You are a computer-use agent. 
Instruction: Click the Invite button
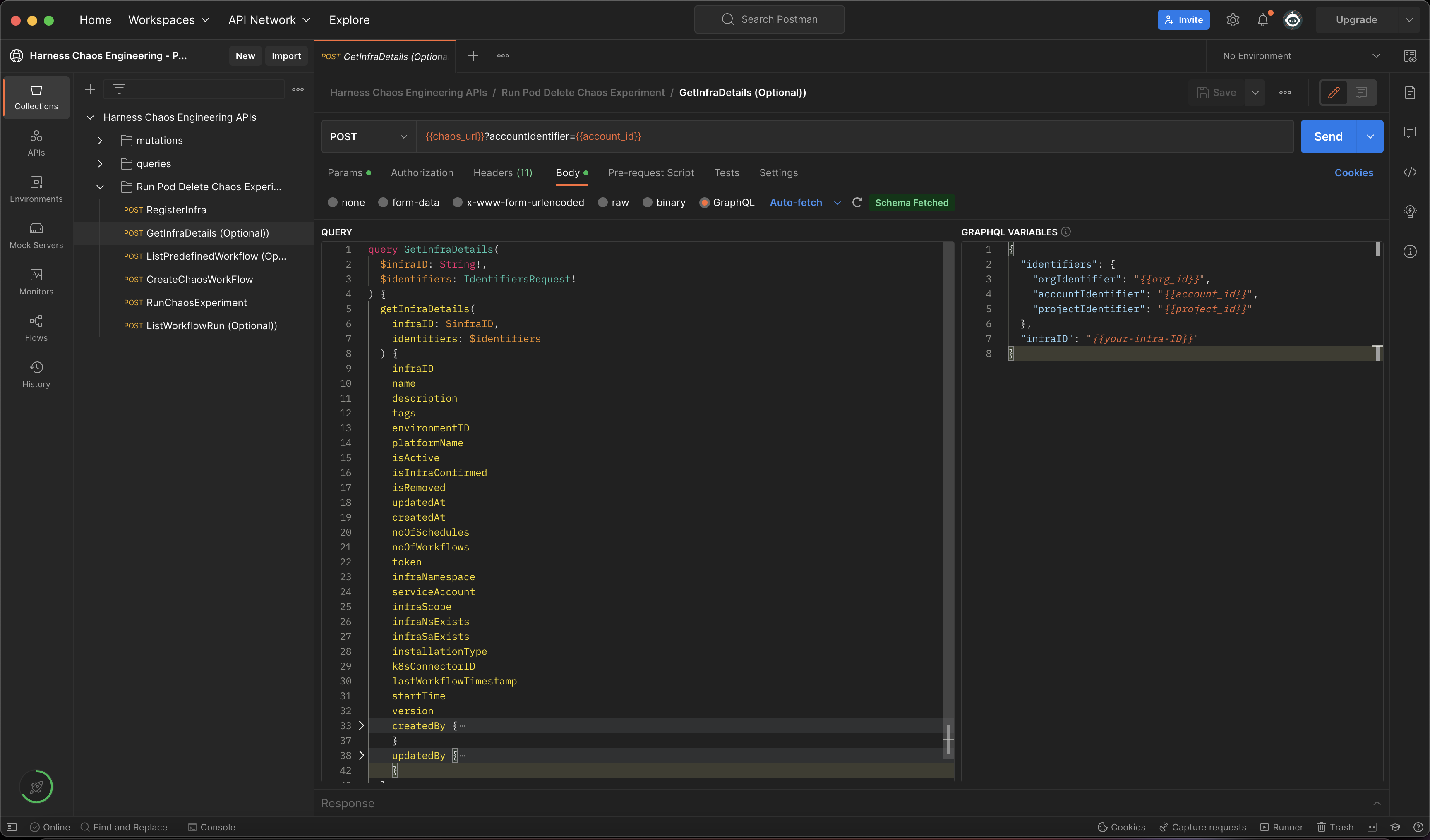coord(1184,20)
